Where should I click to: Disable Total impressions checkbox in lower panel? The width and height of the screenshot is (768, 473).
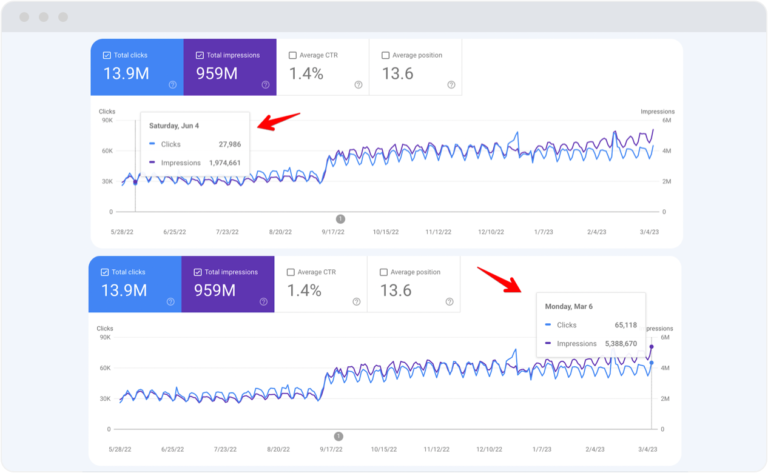coord(199,272)
